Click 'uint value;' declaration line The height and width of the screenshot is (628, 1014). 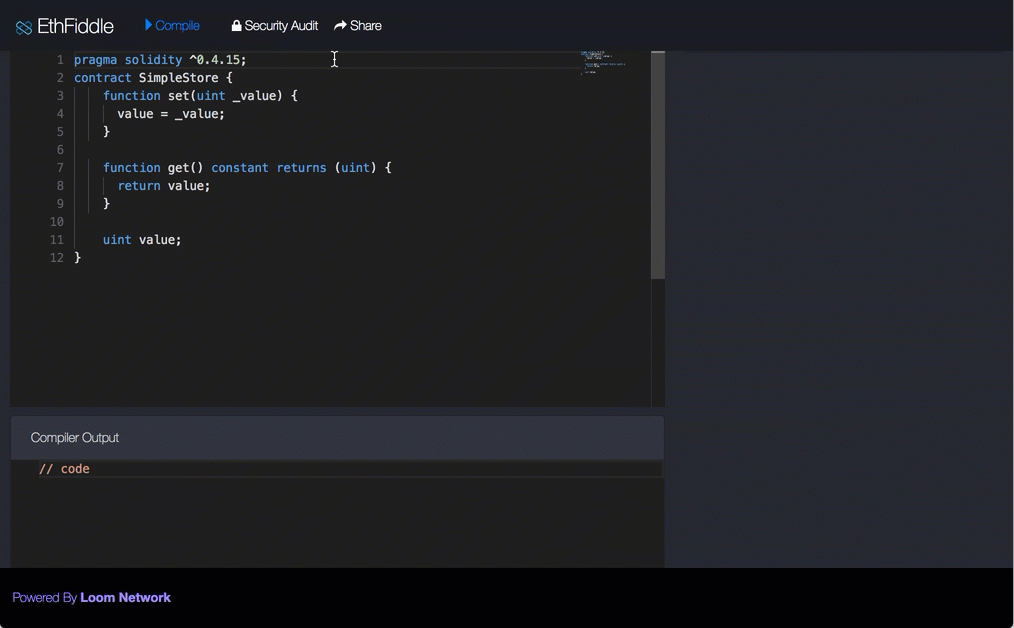pyautogui.click(x=142, y=240)
